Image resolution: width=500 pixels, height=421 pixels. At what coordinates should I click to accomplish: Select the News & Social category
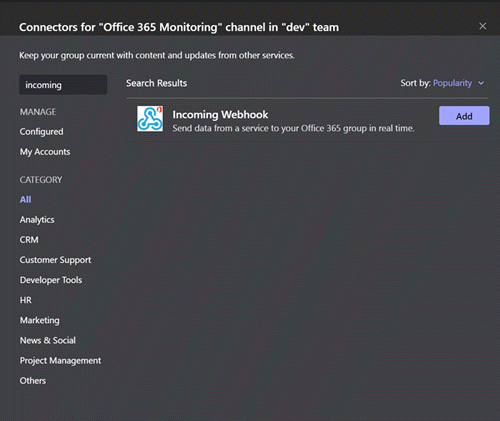coord(48,340)
